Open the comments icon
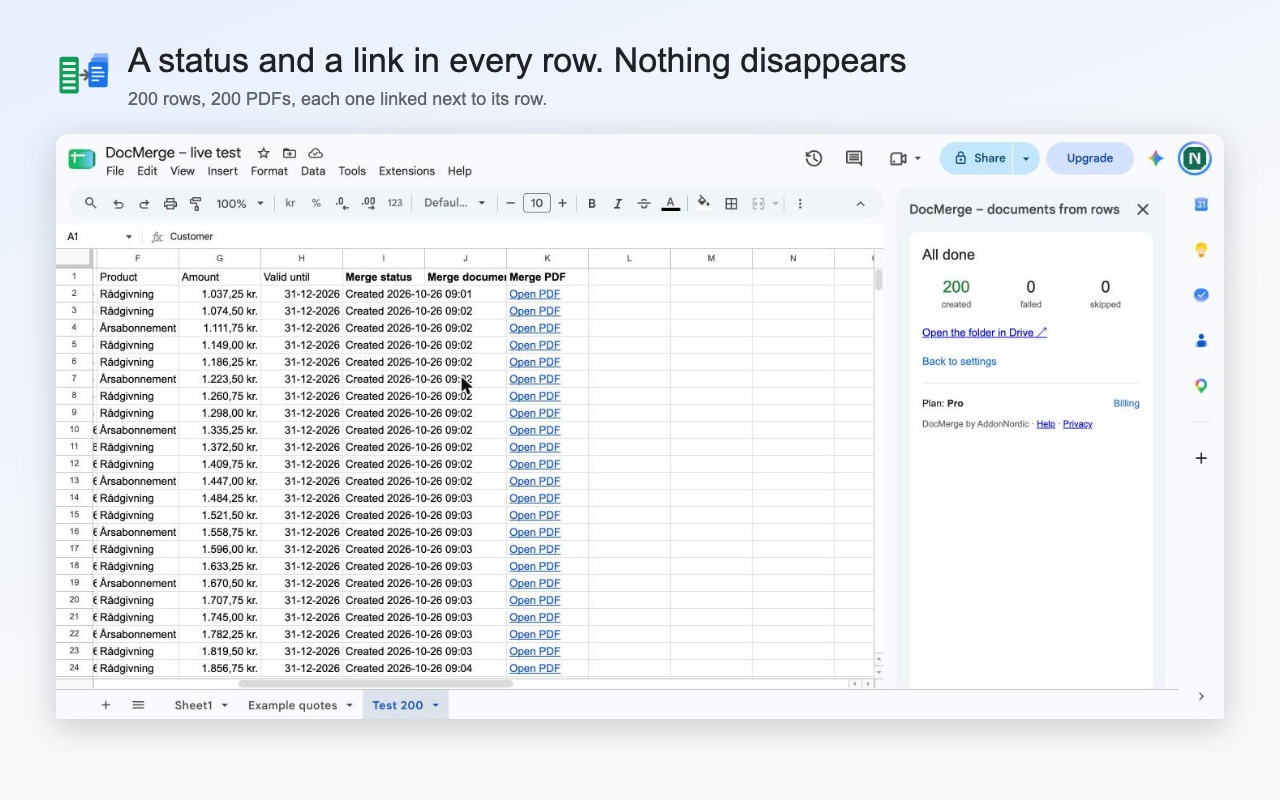This screenshot has width=1280, height=800. (x=854, y=158)
